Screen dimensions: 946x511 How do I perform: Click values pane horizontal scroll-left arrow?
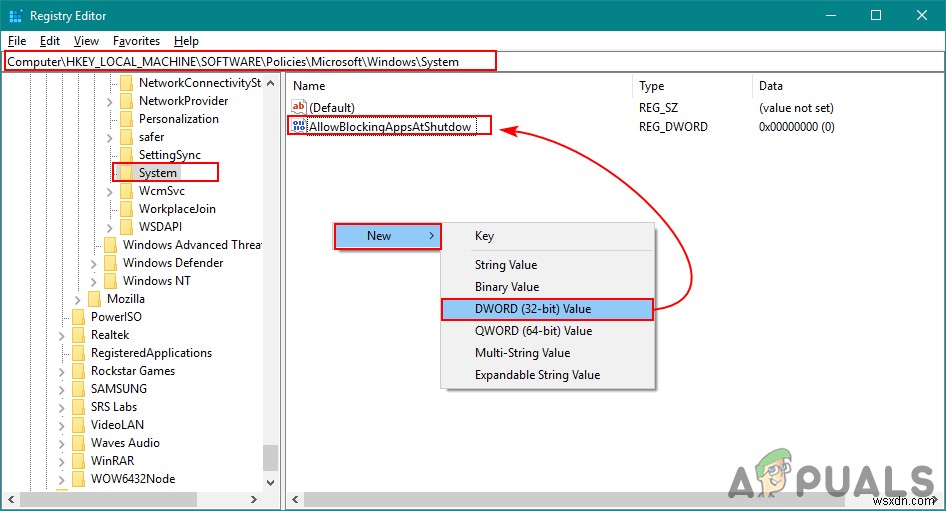pyautogui.click(x=295, y=500)
